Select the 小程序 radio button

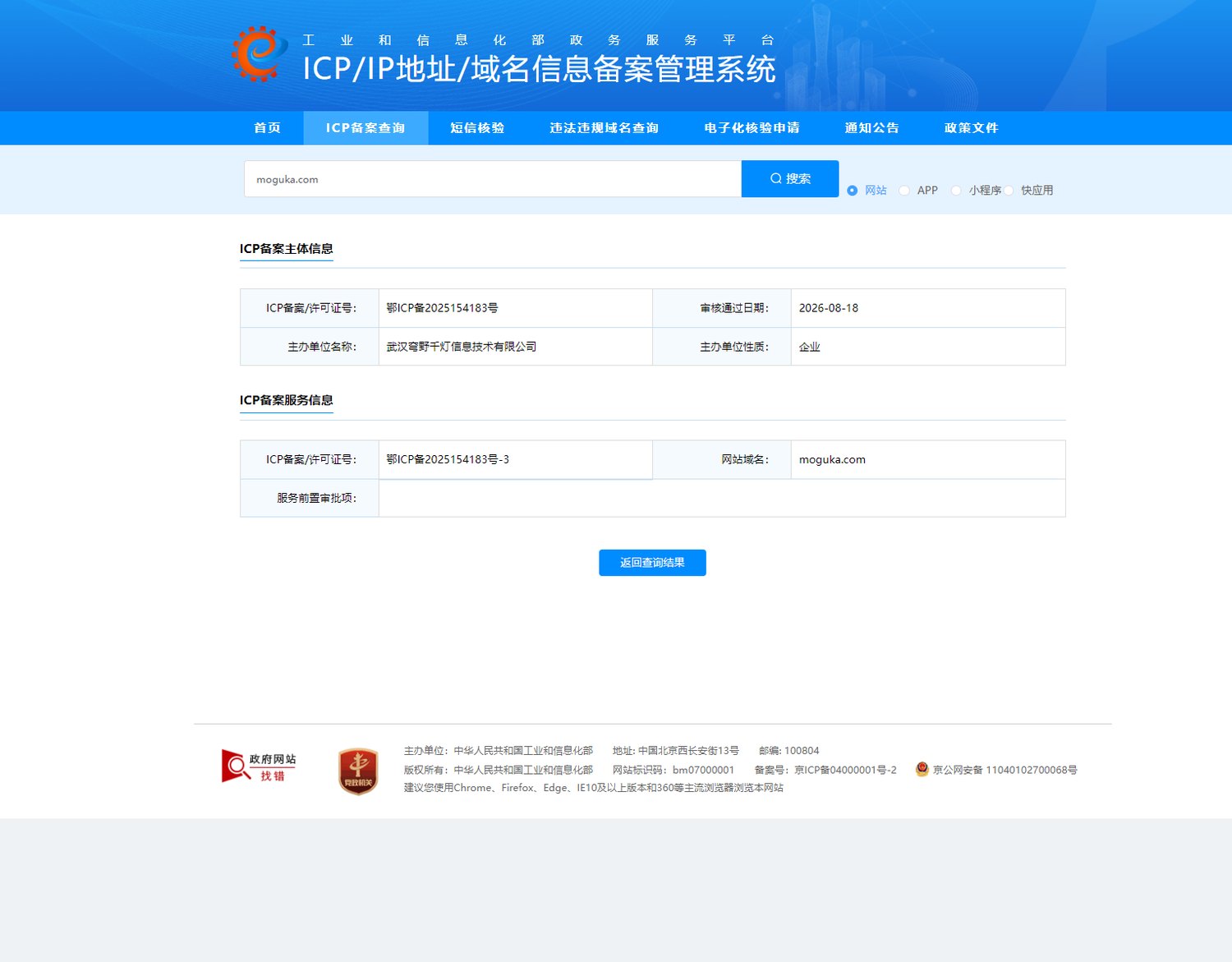pyautogui.click(x=956, y=191)
